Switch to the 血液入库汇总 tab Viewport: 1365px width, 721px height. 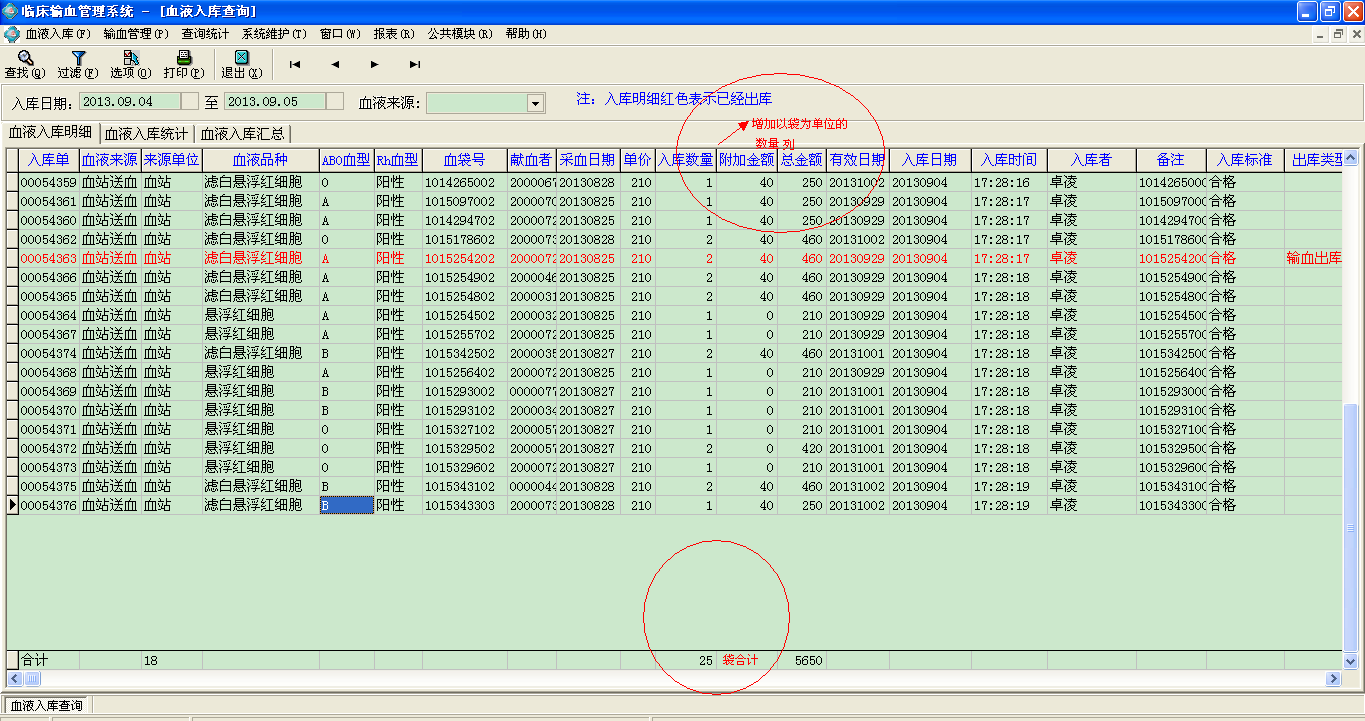pos(242,134)
